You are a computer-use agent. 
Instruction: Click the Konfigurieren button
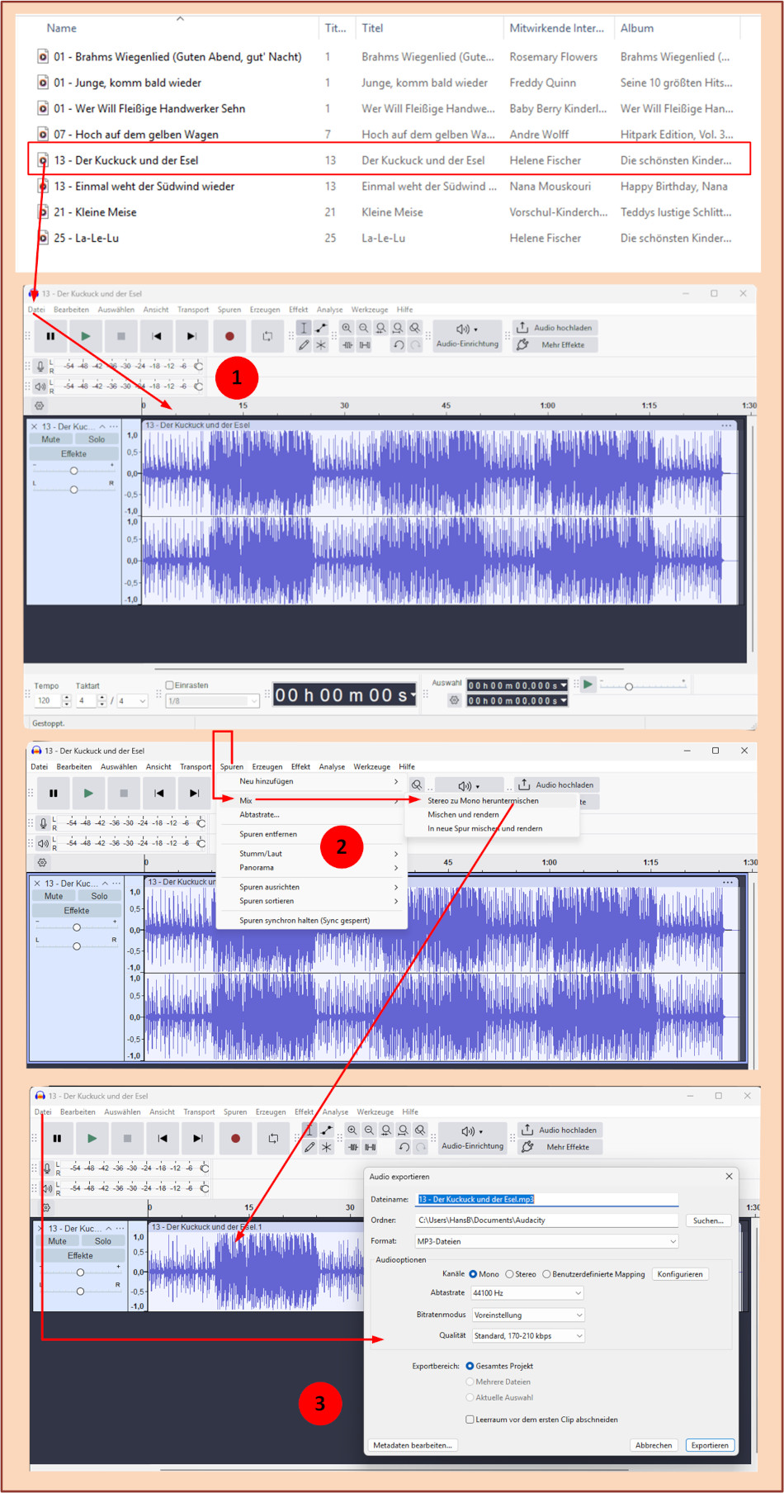pyautogui.click(x=680, y=1274)
